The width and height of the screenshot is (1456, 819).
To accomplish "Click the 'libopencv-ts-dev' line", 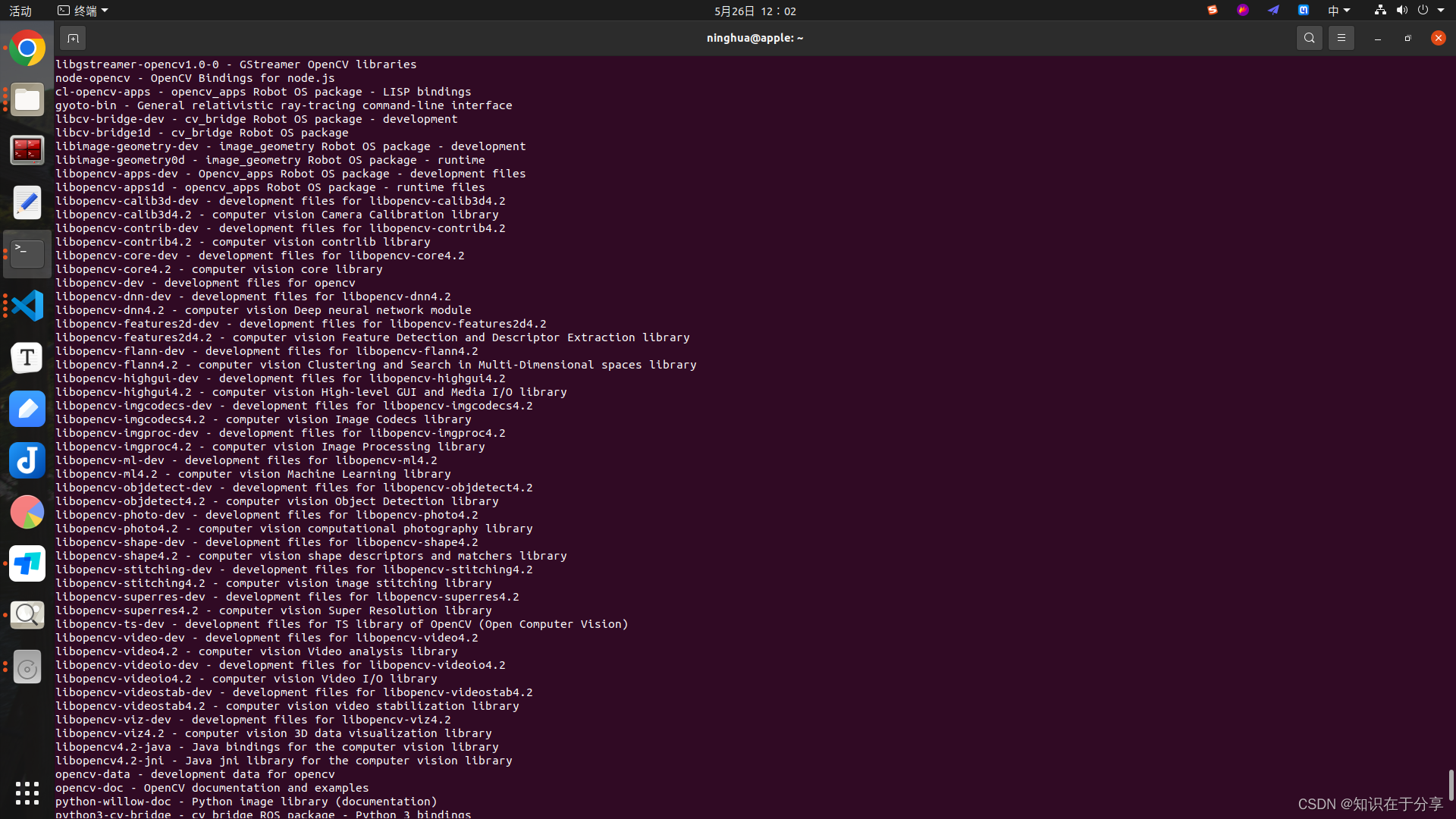I will [341, 624].
